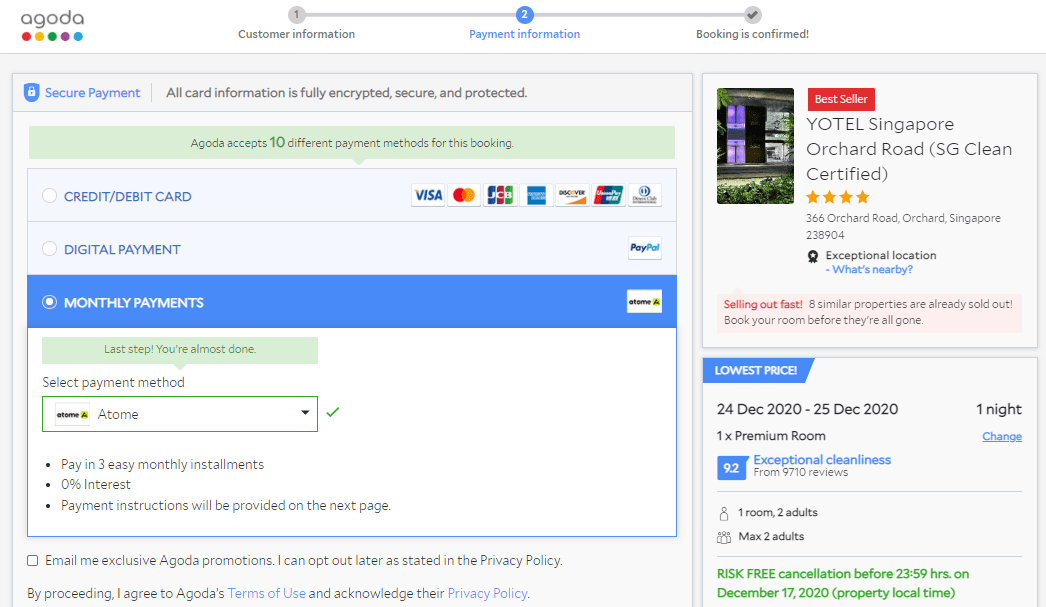The width and height of the screenshot is (1046, 607).
Task: Click the Exceptional cleanliness link
Action: 822,460
